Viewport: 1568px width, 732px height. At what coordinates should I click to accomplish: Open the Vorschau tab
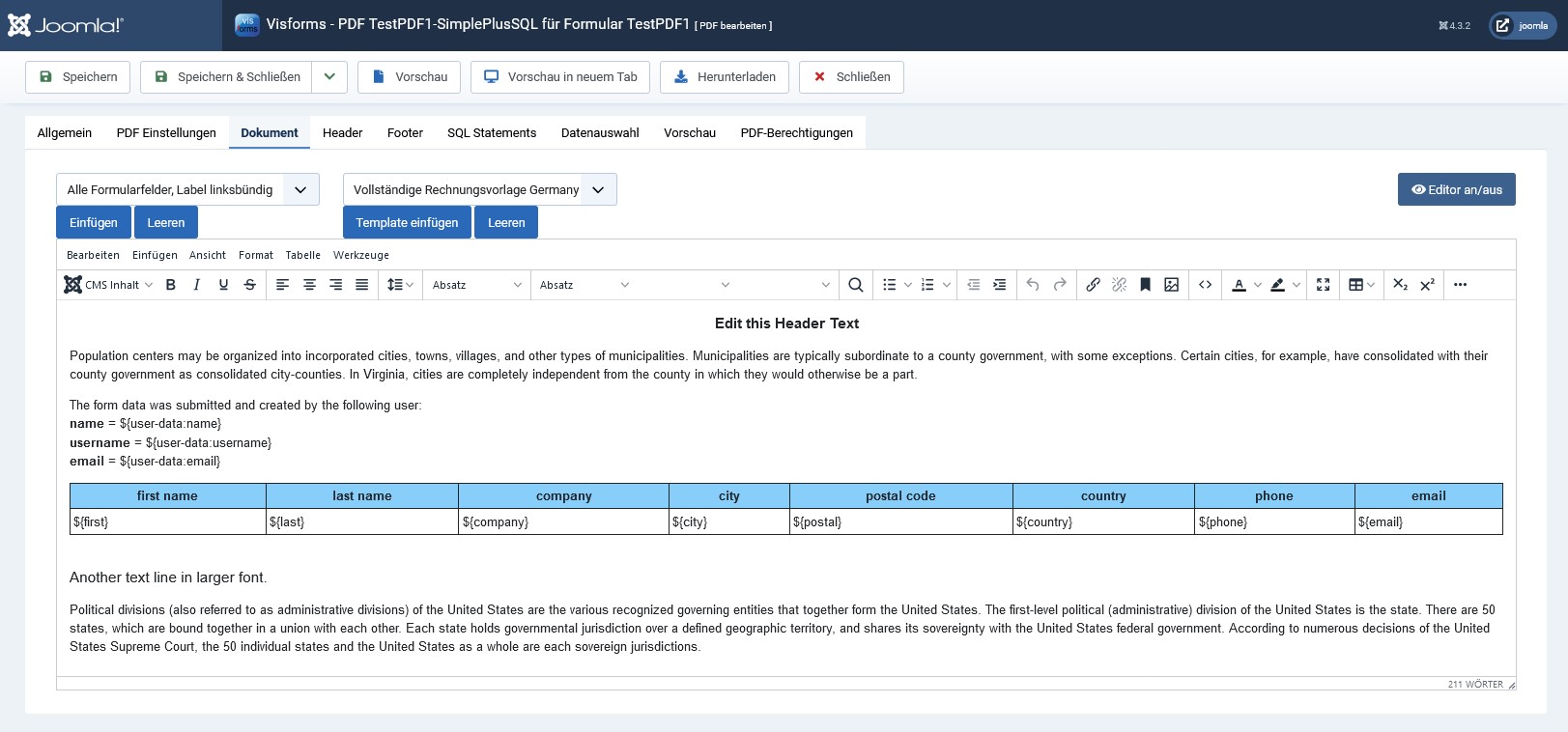pos(690,133)
